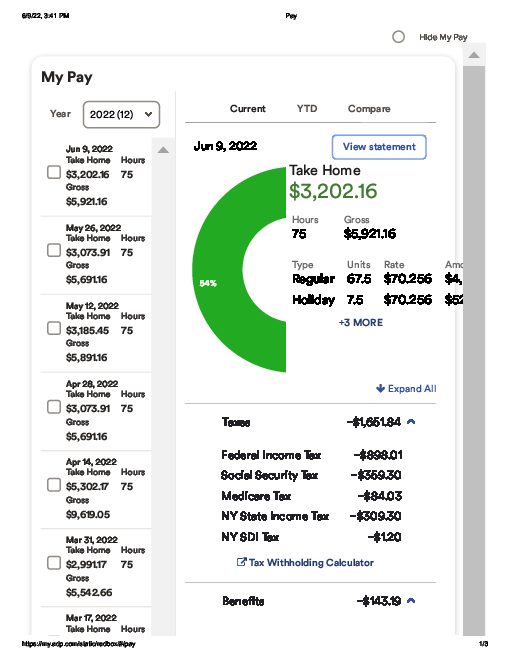Viewport: 510px width, 660px height.
Task: Click the Mar 17, 2022 pay date entry
Action: pos(91,618)
